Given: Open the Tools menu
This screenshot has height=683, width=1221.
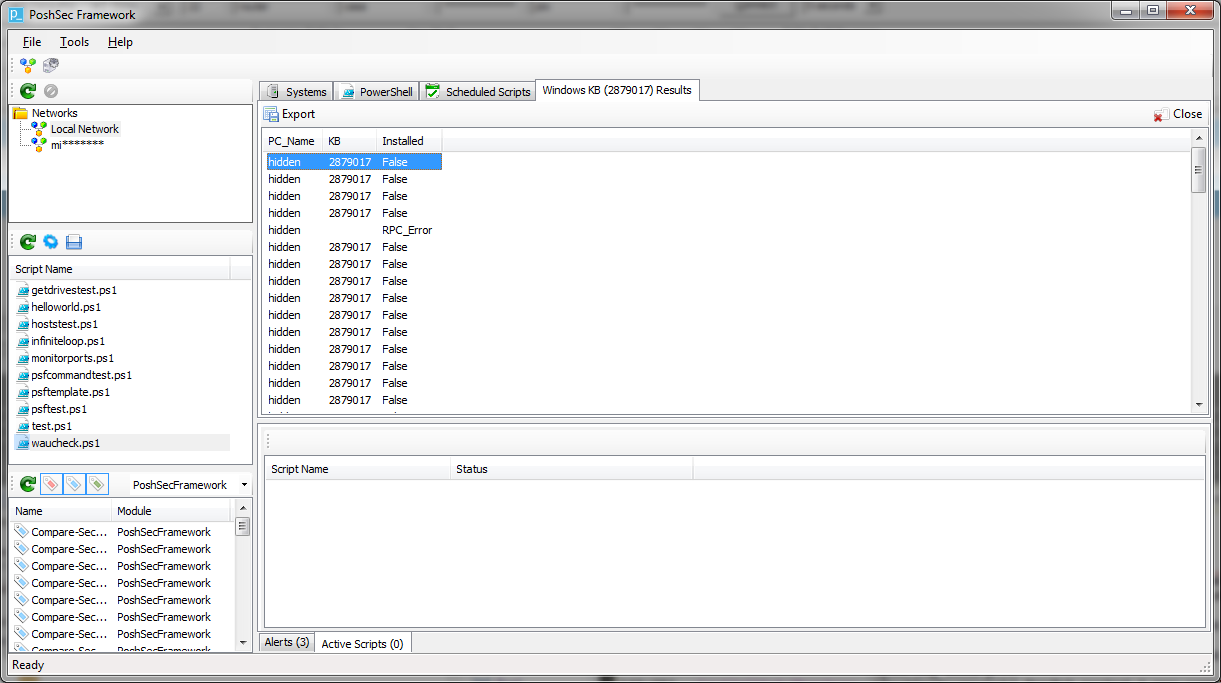Looking at the screenshot, I should (74, 42).
